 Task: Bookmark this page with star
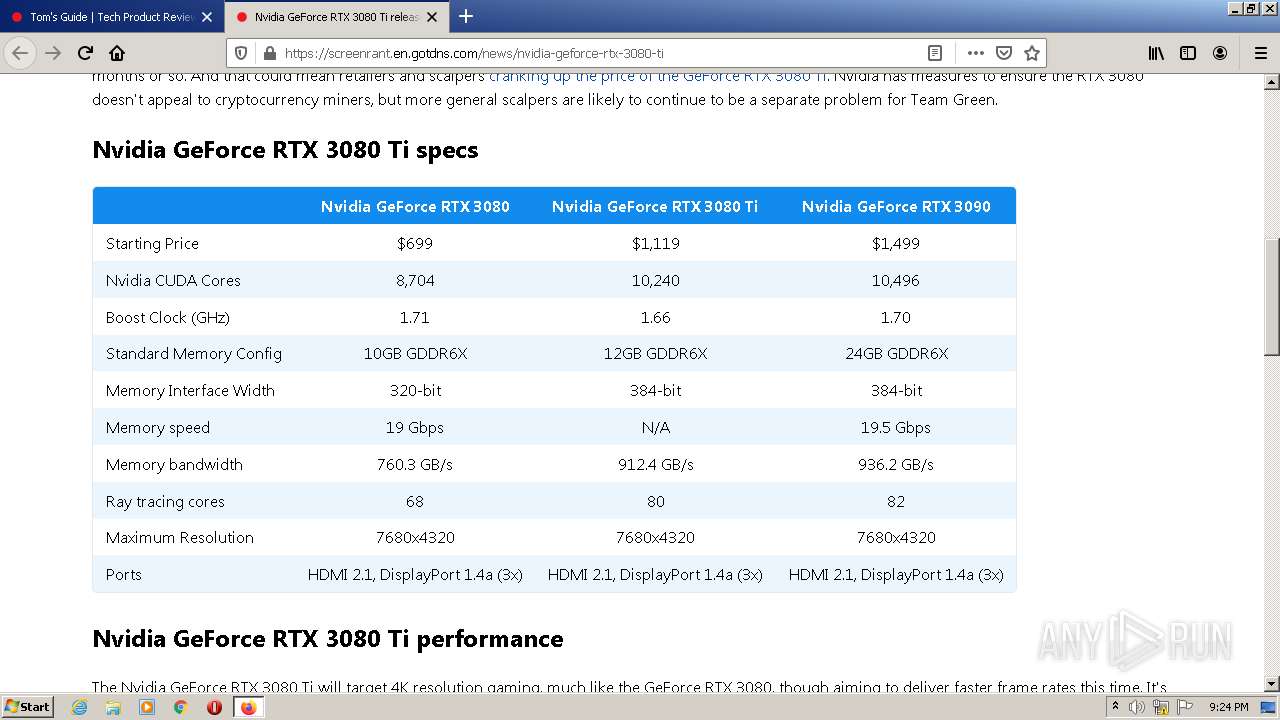pos(1032,53)
